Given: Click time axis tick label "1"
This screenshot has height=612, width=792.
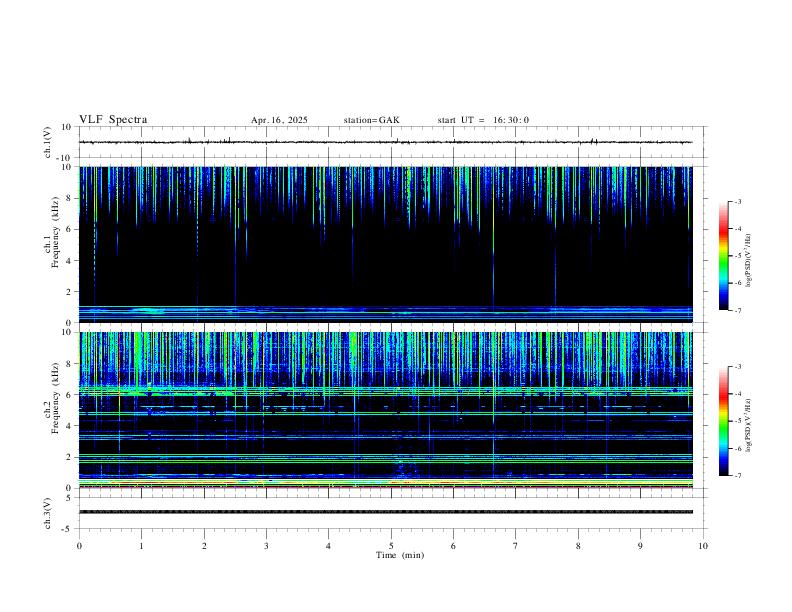Looking at the screenshot, I should coord(141,546).
